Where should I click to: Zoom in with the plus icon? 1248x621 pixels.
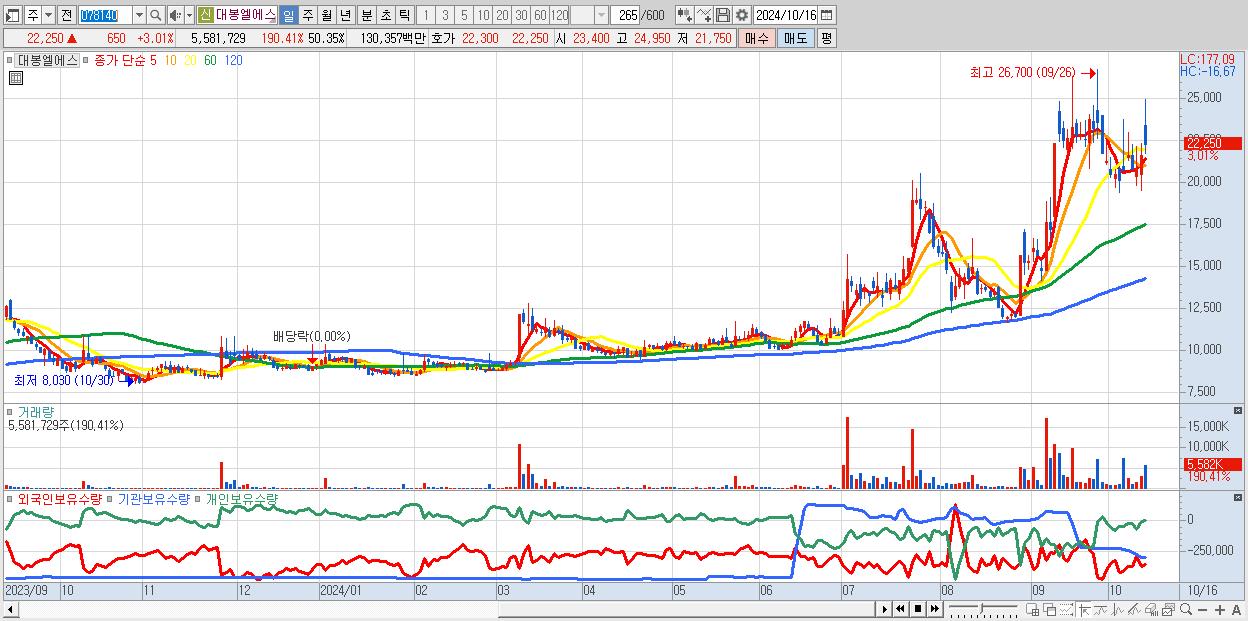[1222, 609]
